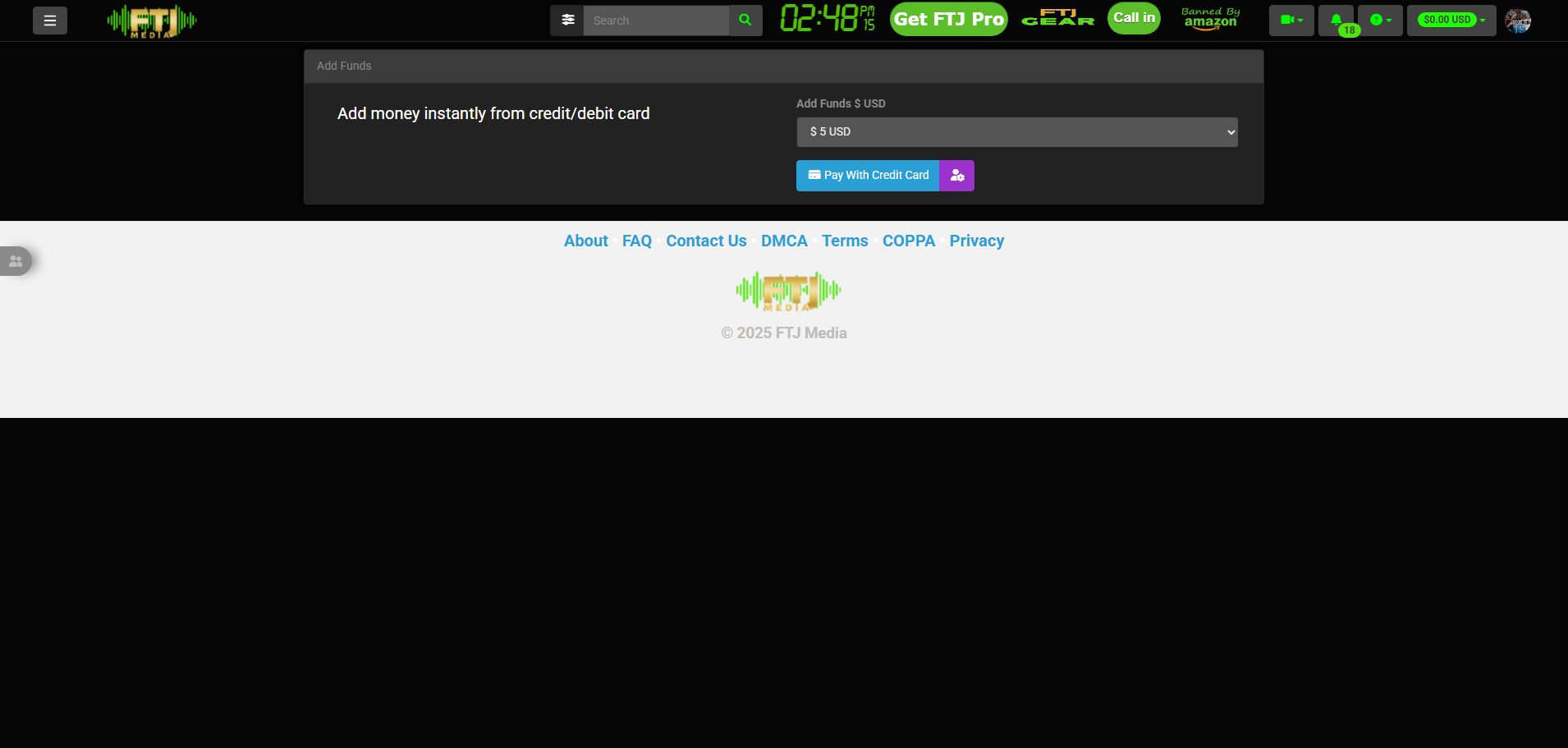This screenshot has width=1568, height=748.
Task: Click the purple user settings icon button
Action: coord(956,176)
